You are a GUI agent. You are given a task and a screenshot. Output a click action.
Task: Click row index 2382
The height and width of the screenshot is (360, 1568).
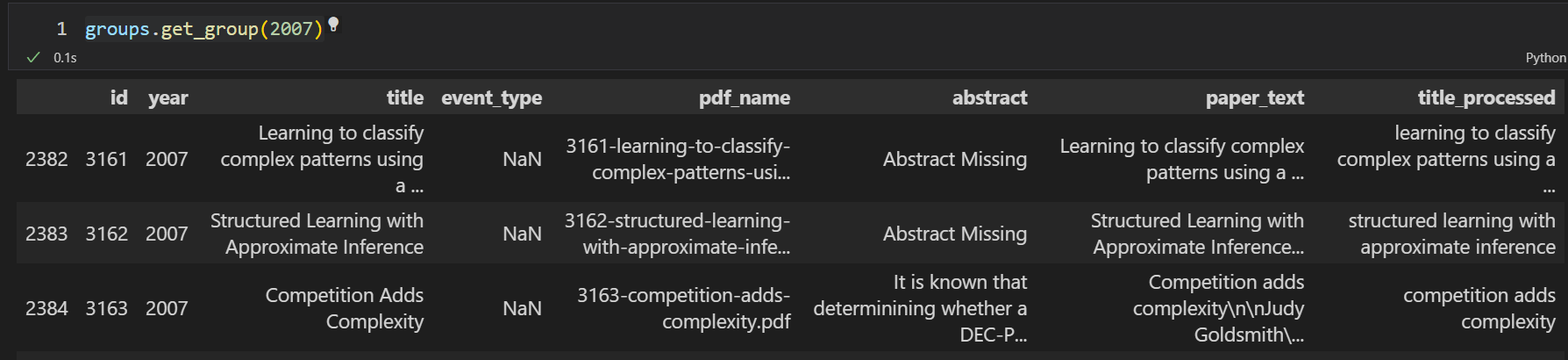point(46,159)
